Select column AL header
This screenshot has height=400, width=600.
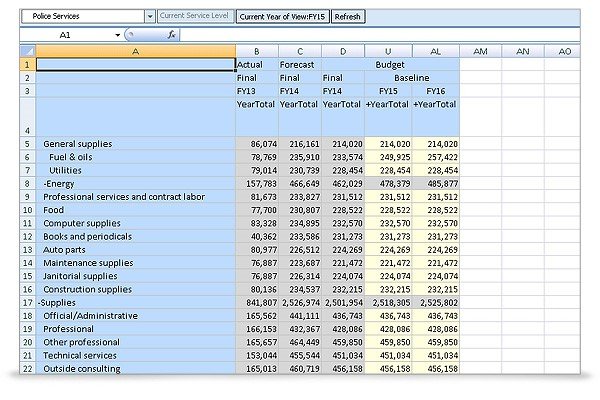pos(435,51)
